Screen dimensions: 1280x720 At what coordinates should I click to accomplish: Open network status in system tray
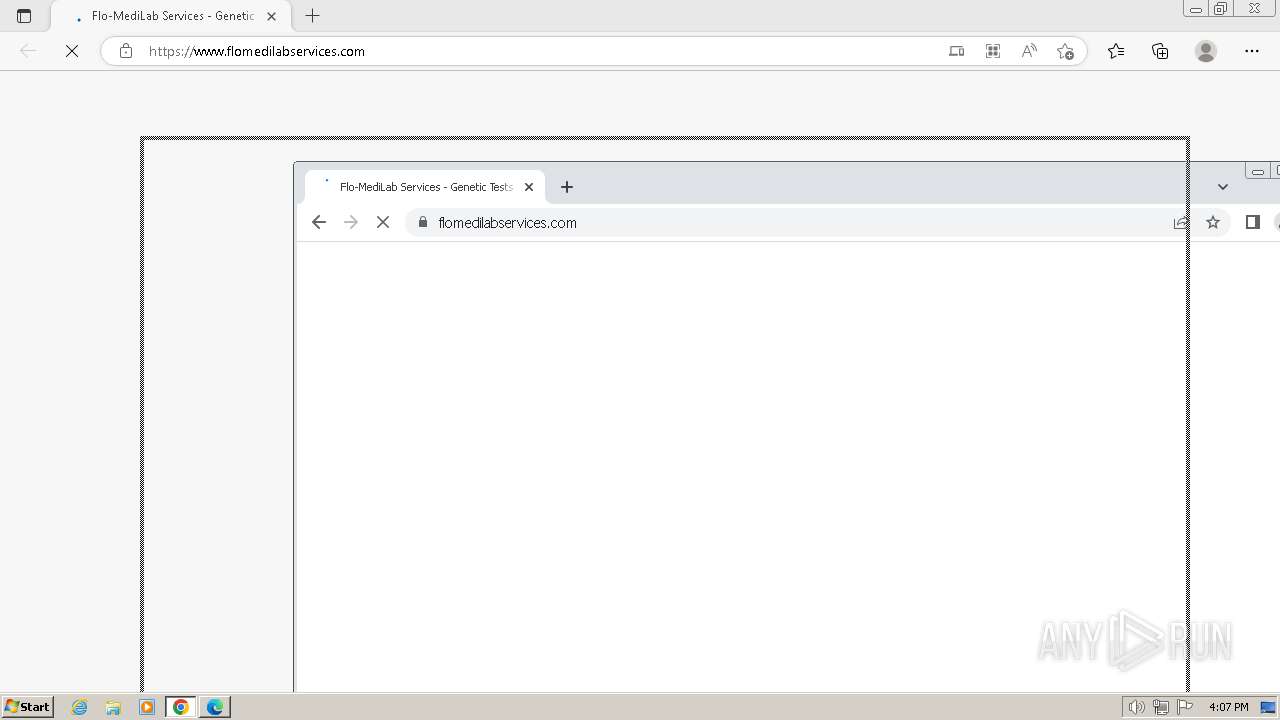1161,707
